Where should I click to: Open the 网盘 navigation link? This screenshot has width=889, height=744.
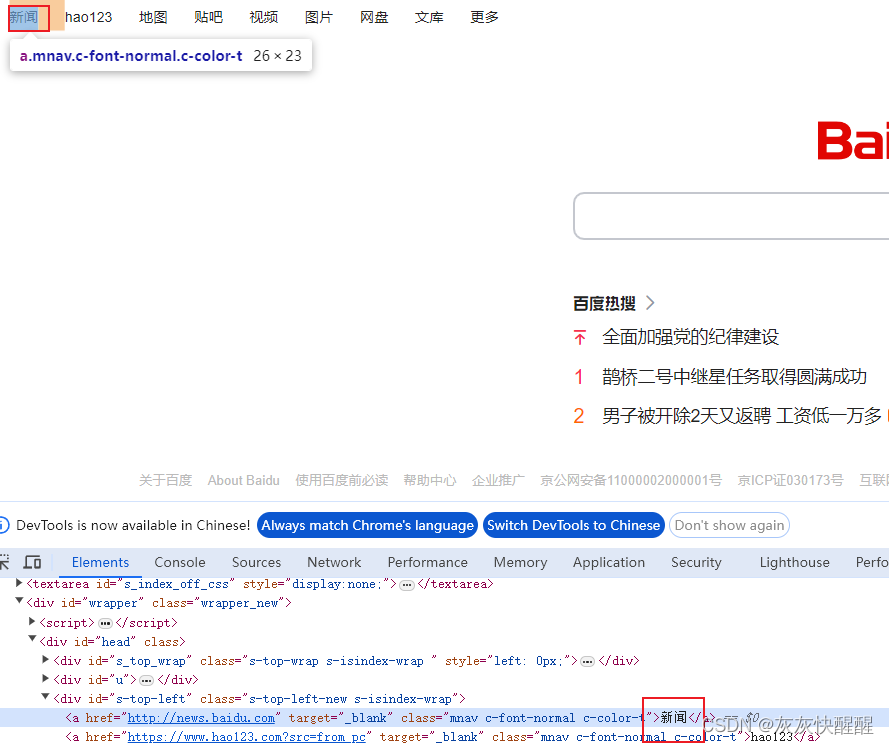(x=374, y=17)
